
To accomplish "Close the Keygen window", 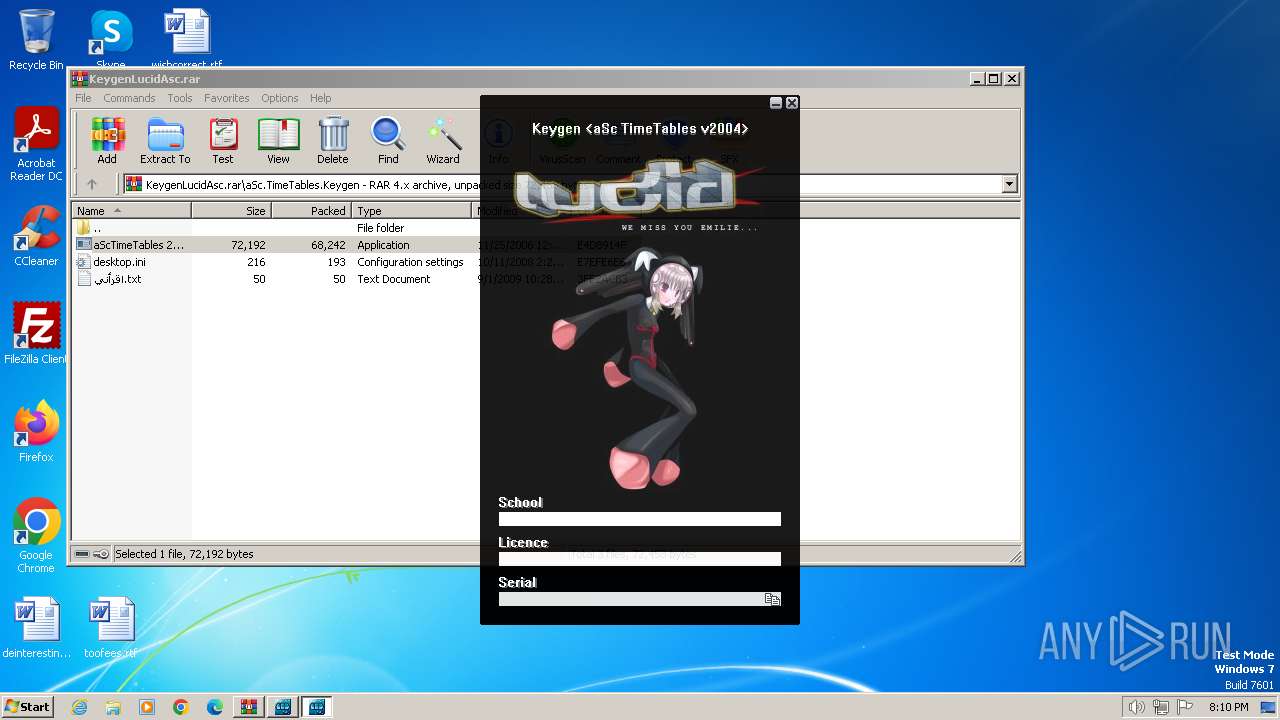I will pyautogui.click(x=792, y=103).
